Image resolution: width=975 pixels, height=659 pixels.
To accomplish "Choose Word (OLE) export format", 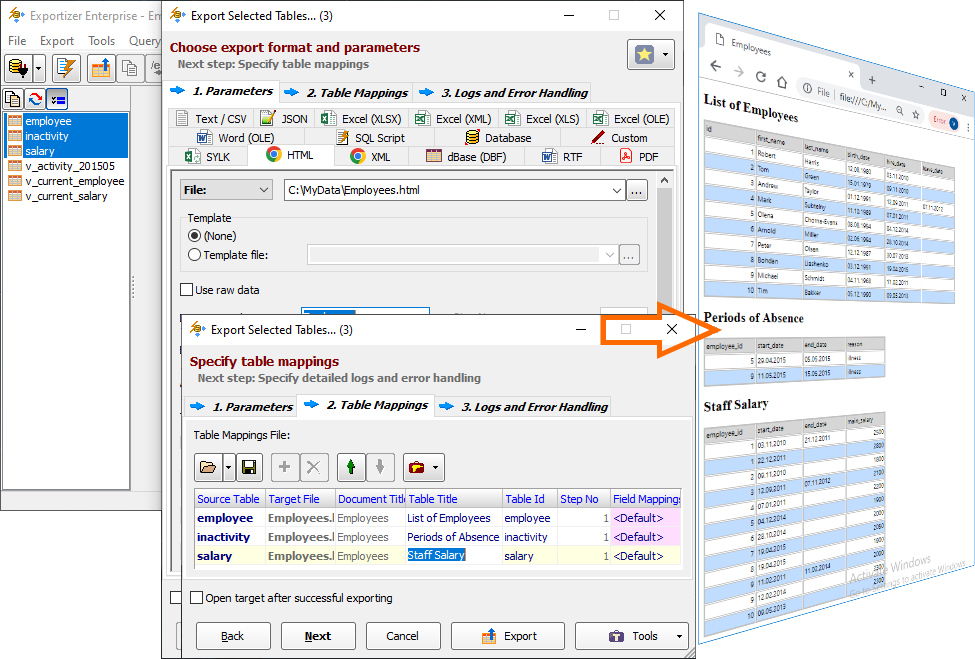I will 236,138.
